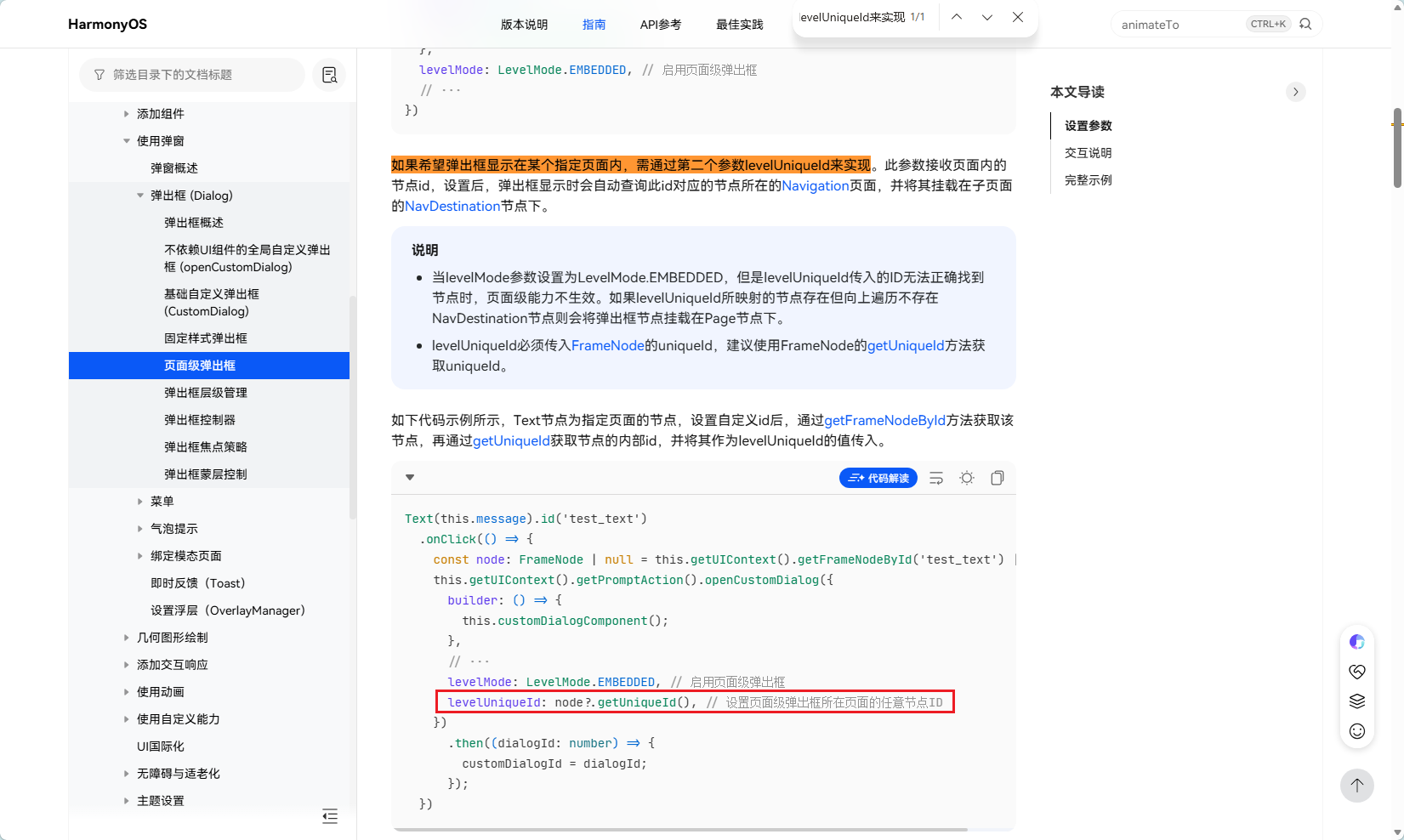The image size is (1404, 840).
Task: Toggle word wrap in code block
Action: pyautogui.click(x=936, y=478)
